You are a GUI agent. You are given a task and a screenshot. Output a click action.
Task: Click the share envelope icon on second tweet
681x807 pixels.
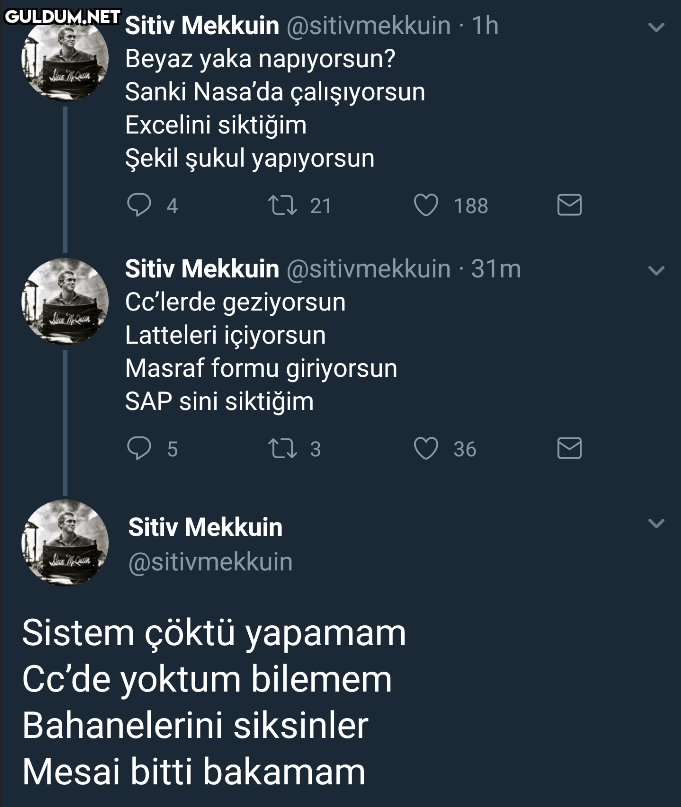click(569, 448)
